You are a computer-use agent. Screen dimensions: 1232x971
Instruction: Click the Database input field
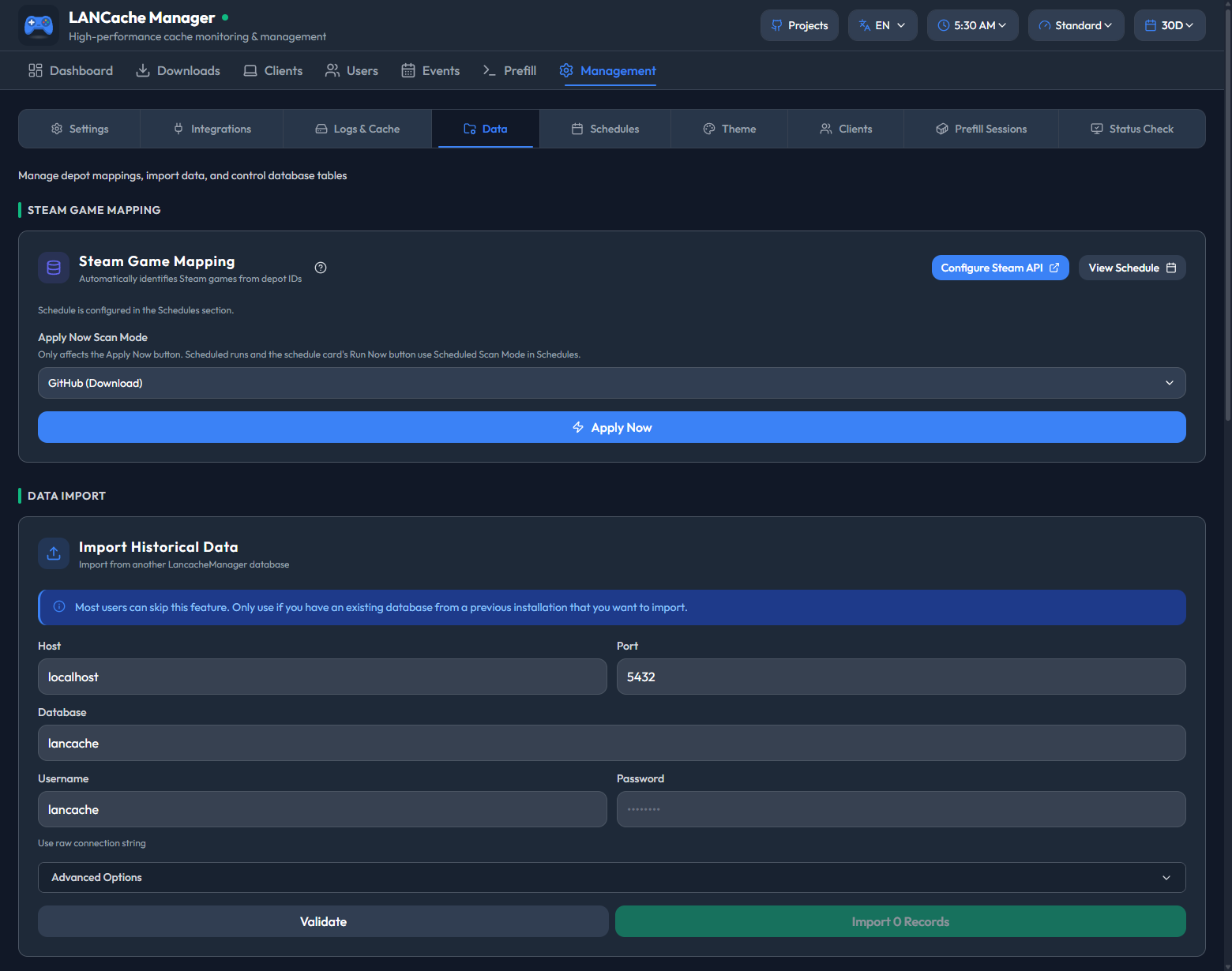[x=612, y=743]
